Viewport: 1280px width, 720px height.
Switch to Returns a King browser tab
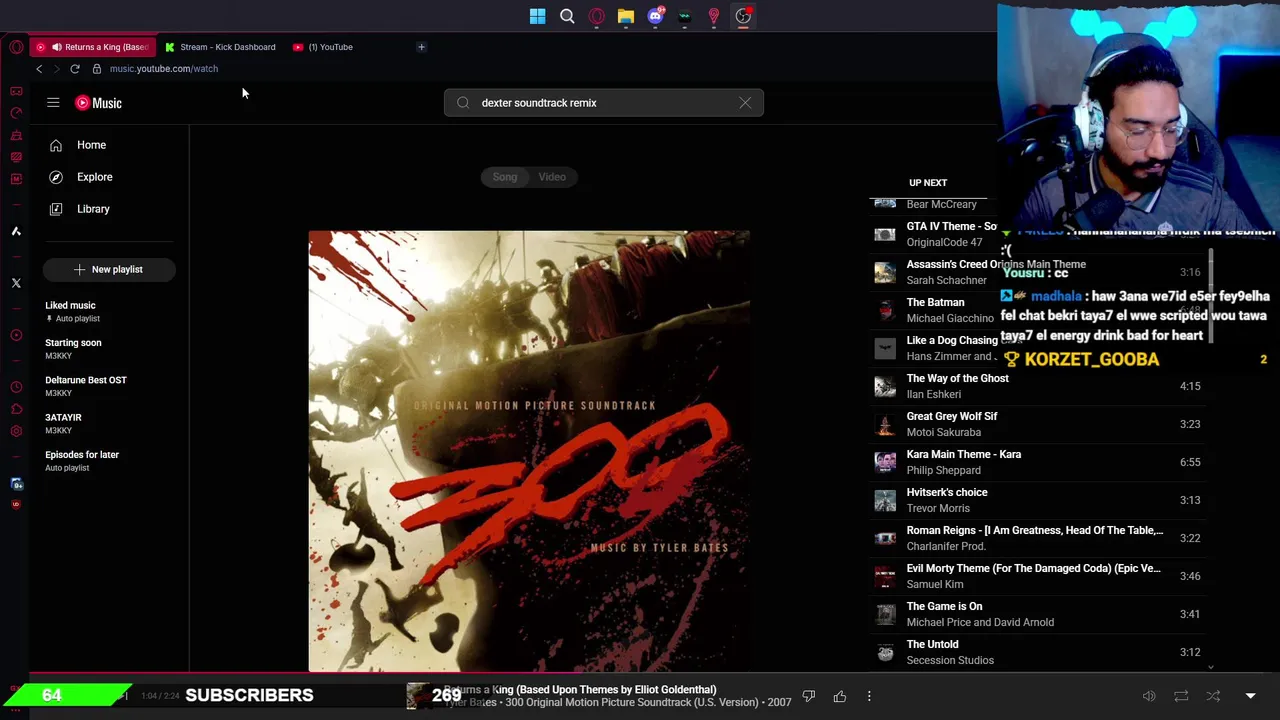(92, 47)
